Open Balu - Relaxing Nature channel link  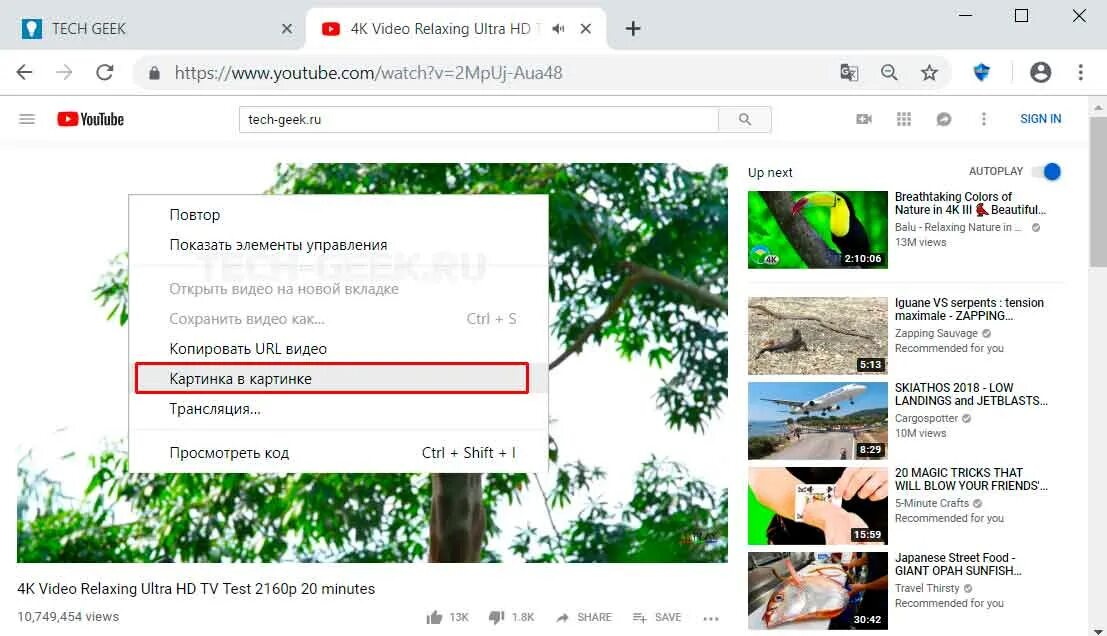[x=958, y=227]
